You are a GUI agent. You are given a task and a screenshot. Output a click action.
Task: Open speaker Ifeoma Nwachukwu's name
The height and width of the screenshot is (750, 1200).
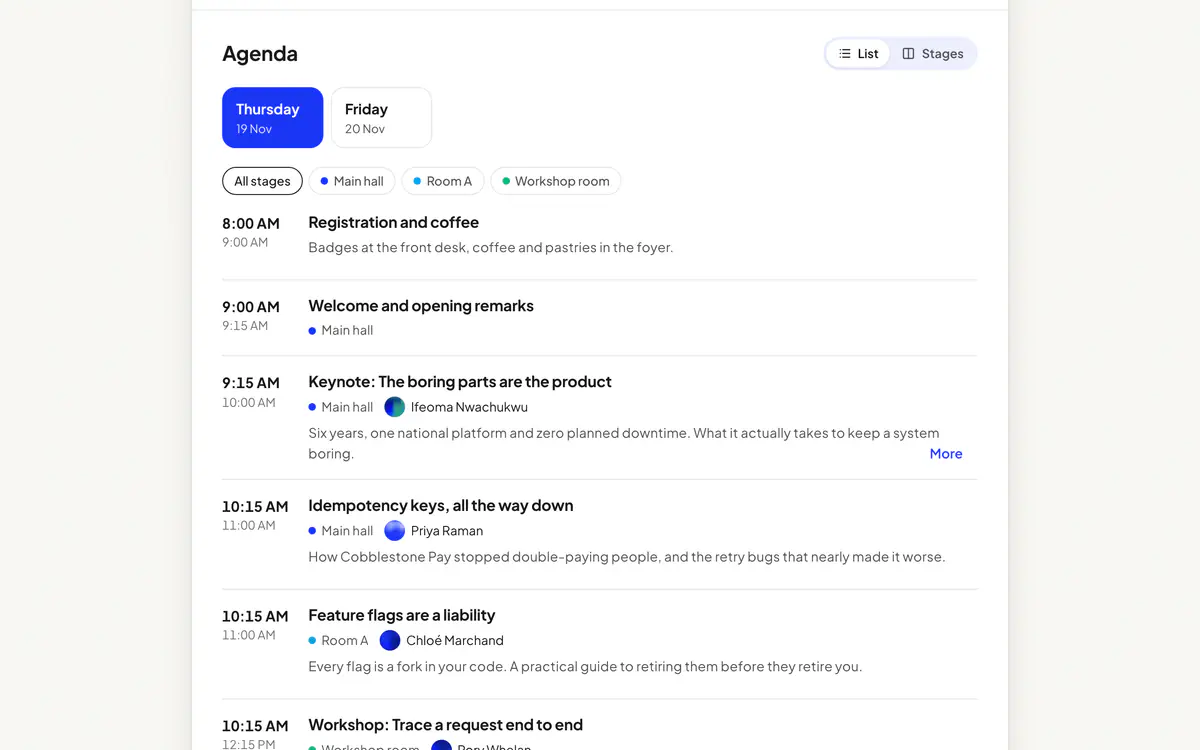pos(469,407)
